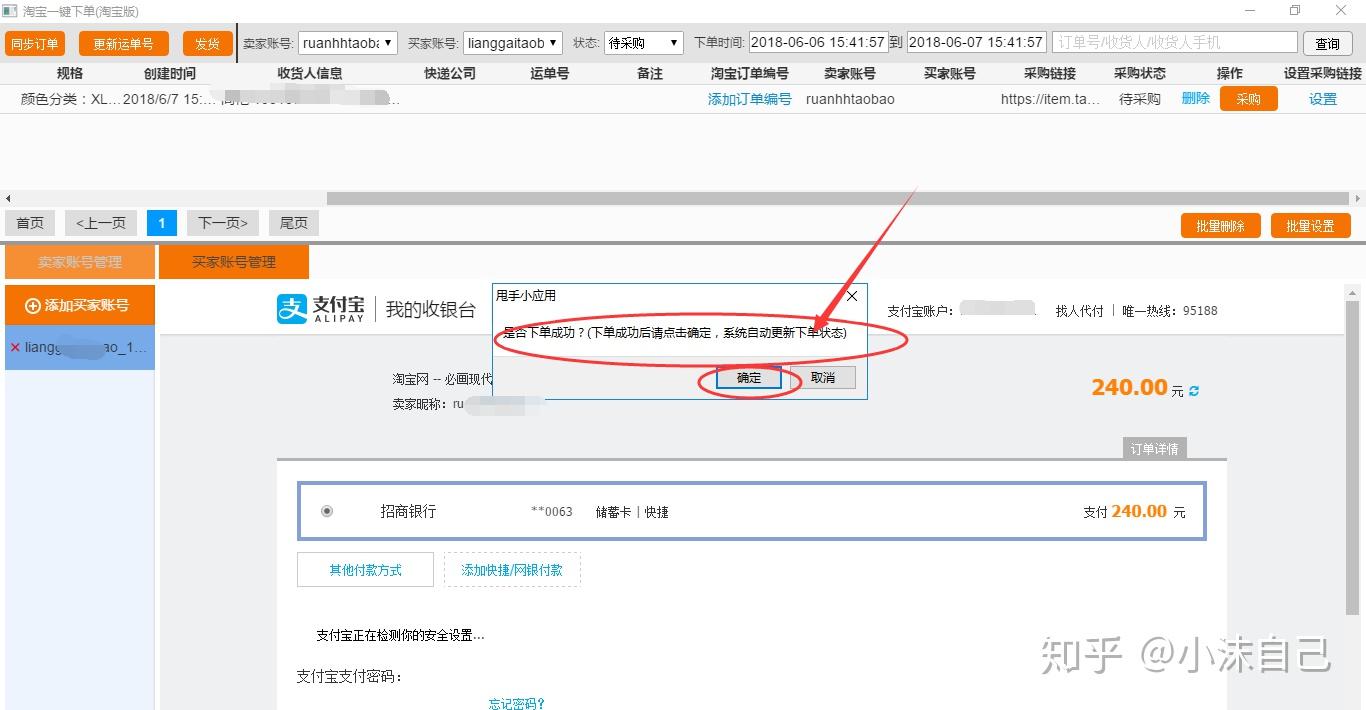
Task: Click the 创建时间 column header
Action: click(170, 73)
